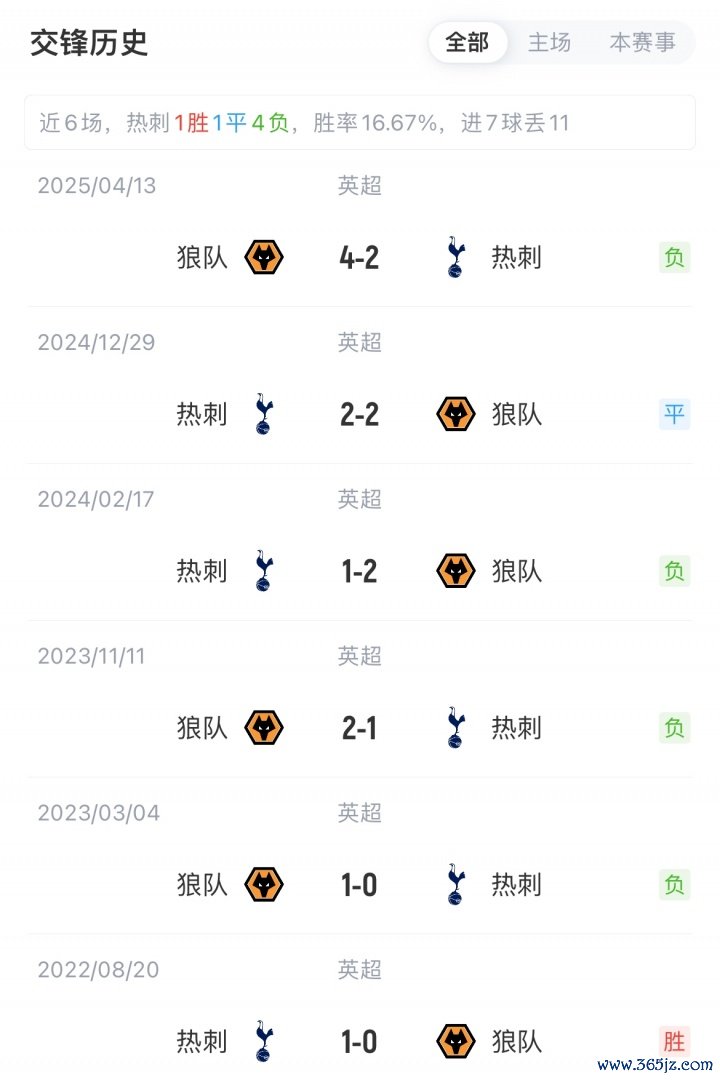Click the 平 result badge
The width and height of the screenshot is (720, 1080).
click(675, 414)
